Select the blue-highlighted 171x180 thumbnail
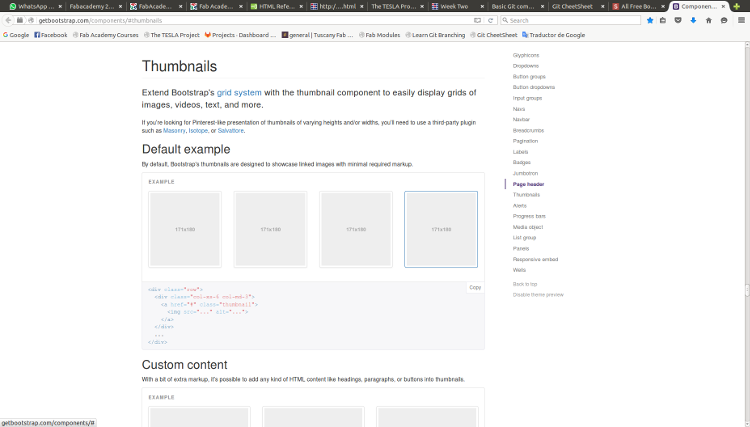The width and height of the screenshot is (750, 427). coord(441,230)
